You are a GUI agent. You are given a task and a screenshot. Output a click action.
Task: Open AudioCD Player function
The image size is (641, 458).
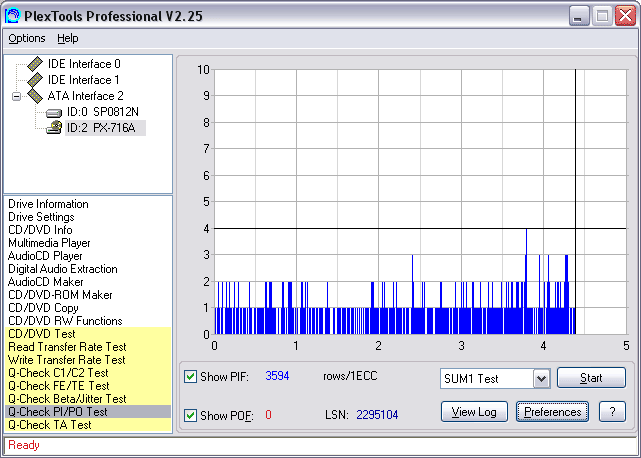tap(45, 256)
